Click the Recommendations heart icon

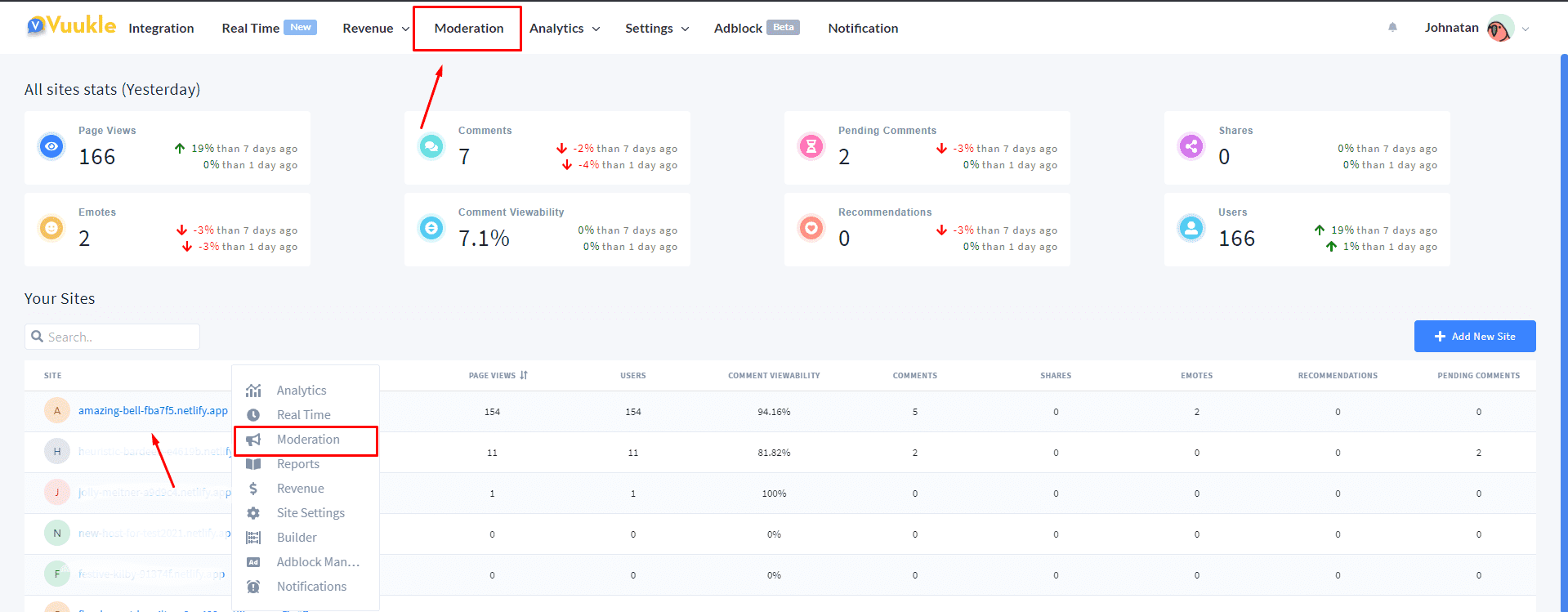tap(811, 228)
